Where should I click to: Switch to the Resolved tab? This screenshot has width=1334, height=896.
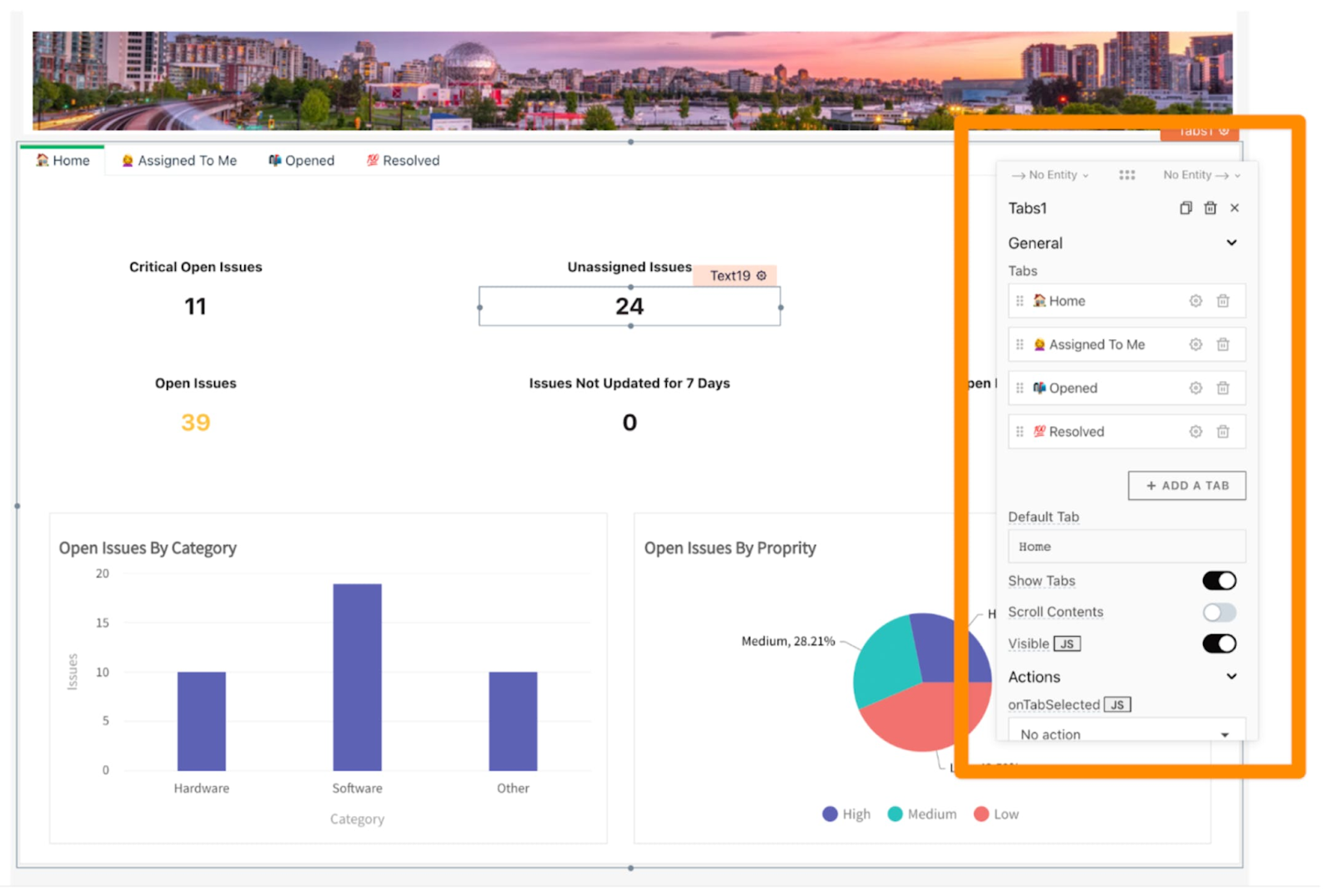point(403,160)
